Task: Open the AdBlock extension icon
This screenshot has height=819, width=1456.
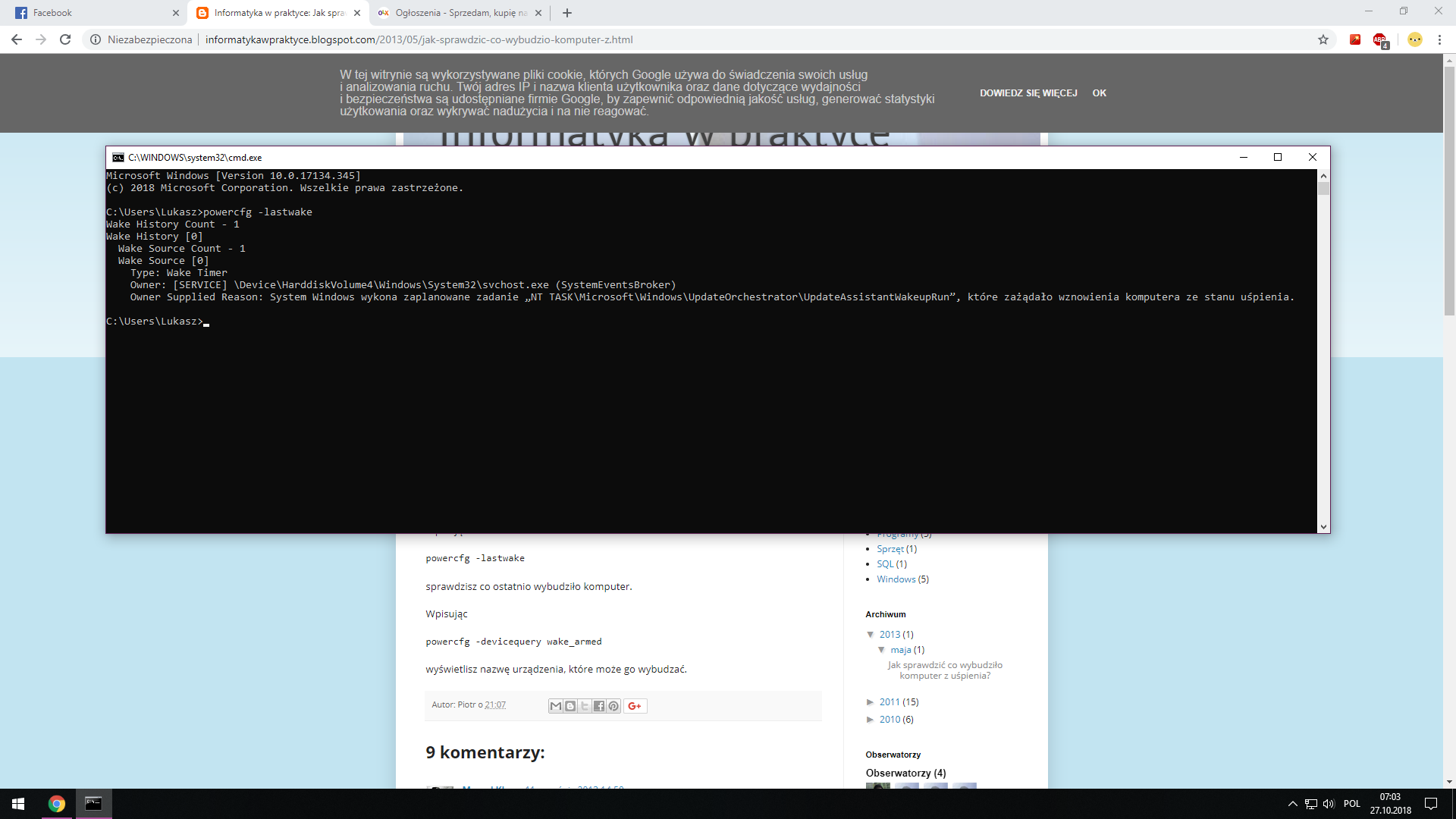Action: [1380, 40]
